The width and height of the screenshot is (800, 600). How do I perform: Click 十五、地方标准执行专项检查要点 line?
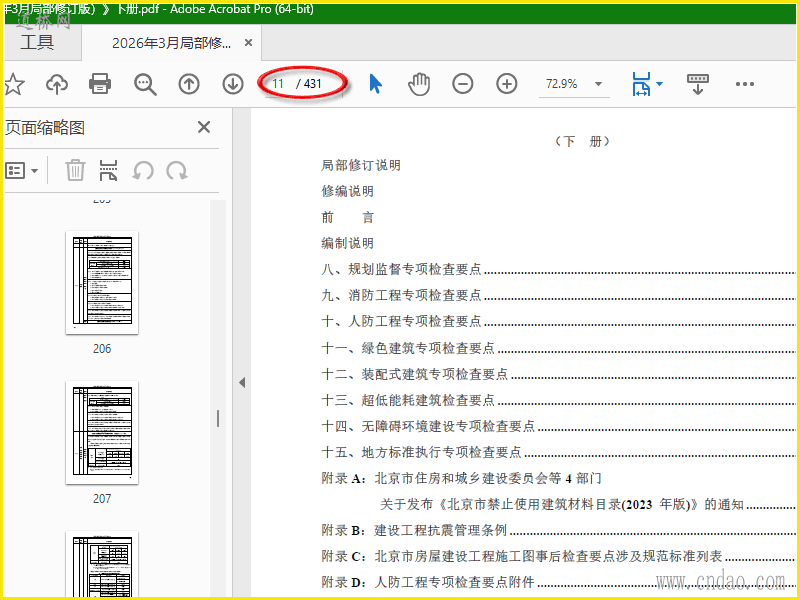pos(558,452)
